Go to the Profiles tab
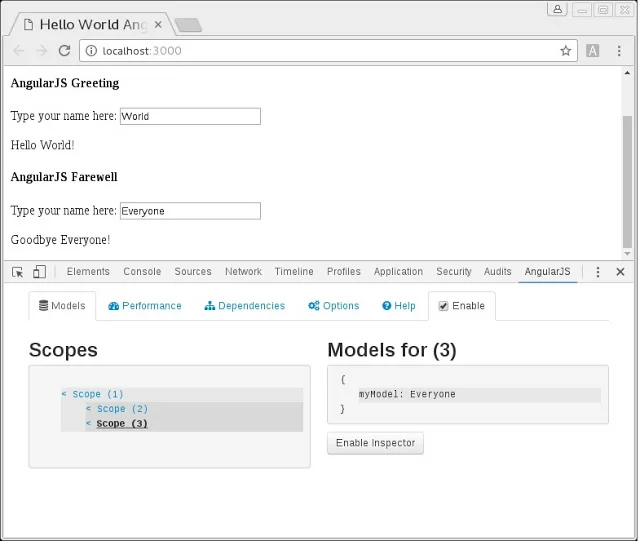This screenshot has height=541, width=640. 344,272
